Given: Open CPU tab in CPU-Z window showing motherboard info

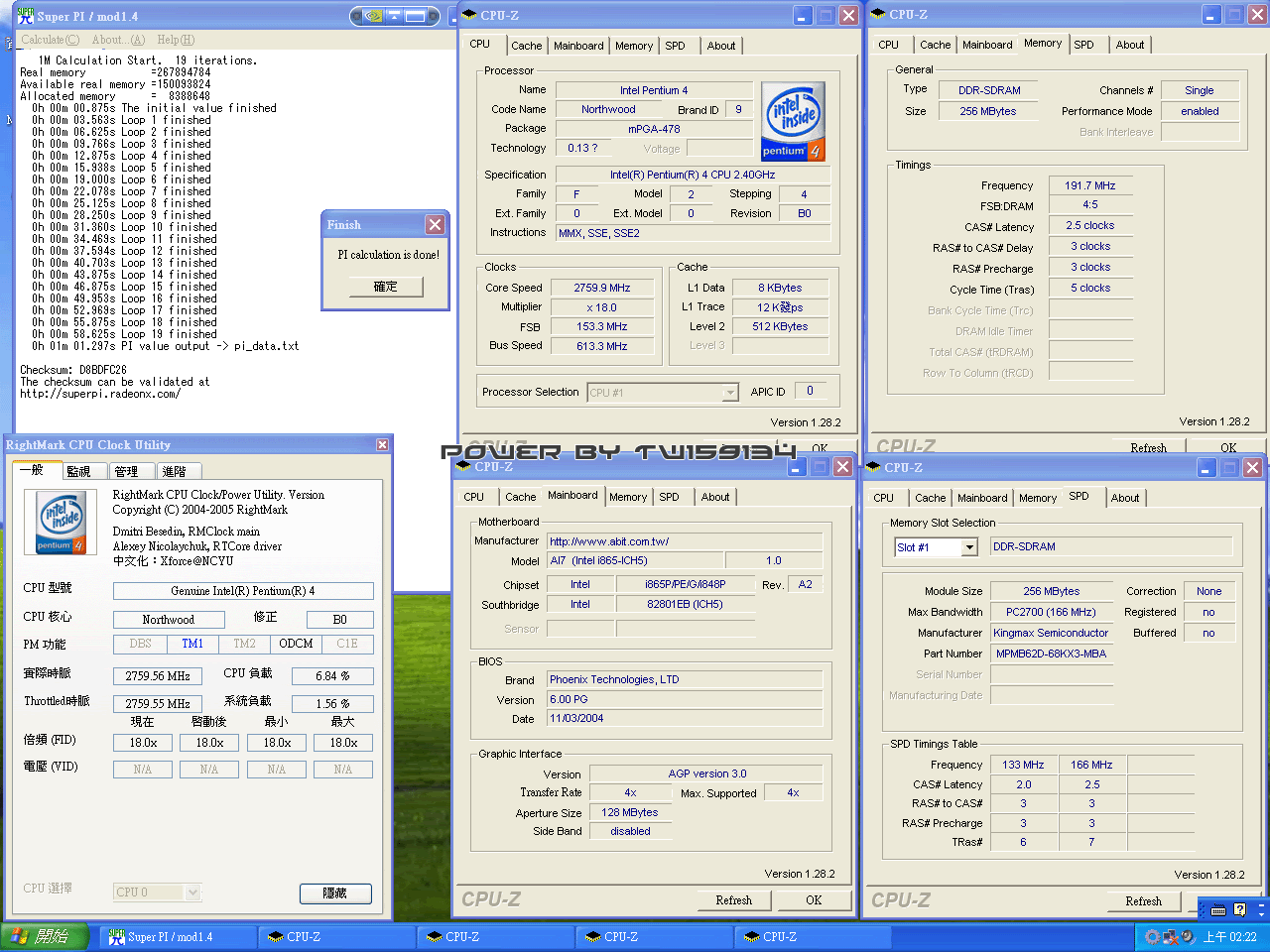Looking at the screenshot, I should coord(474,497).
